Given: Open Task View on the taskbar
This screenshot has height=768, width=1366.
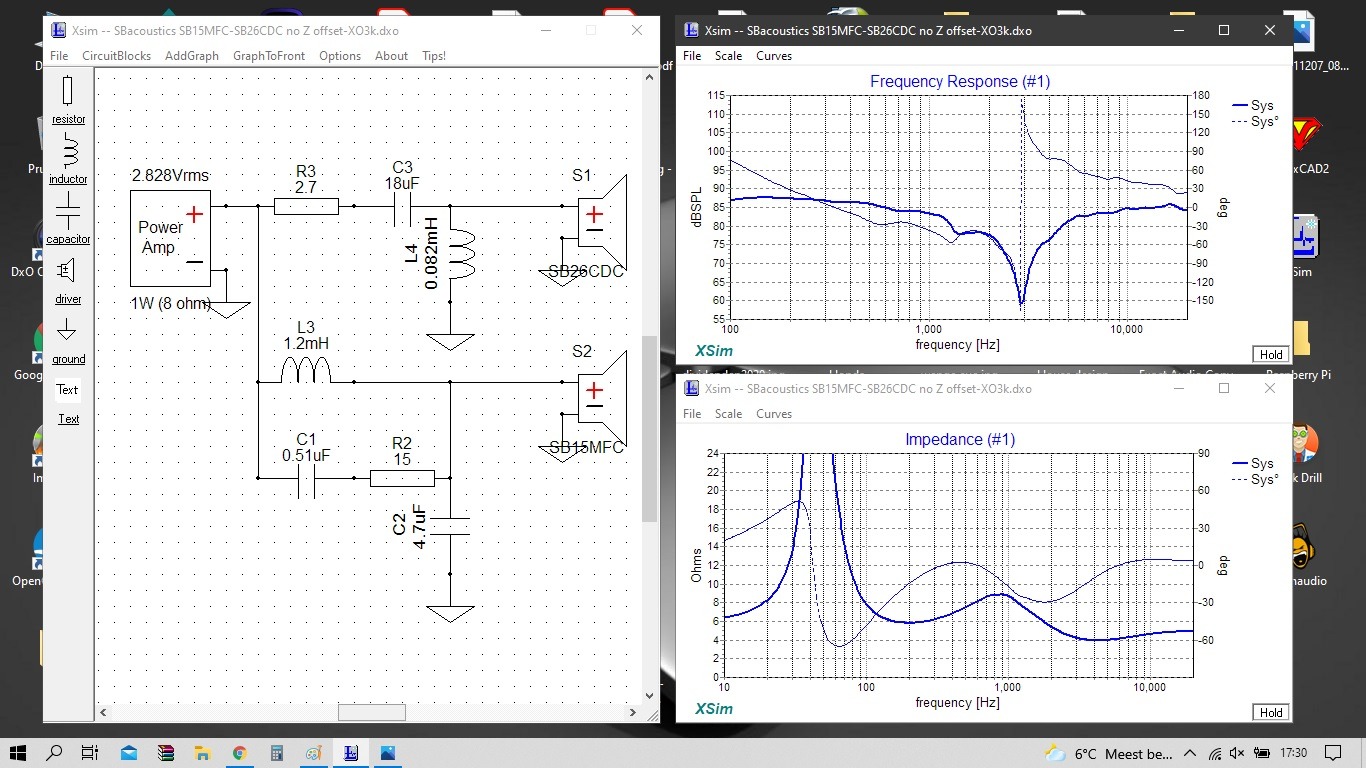Looking at the screenshot, I should (90, 753).
